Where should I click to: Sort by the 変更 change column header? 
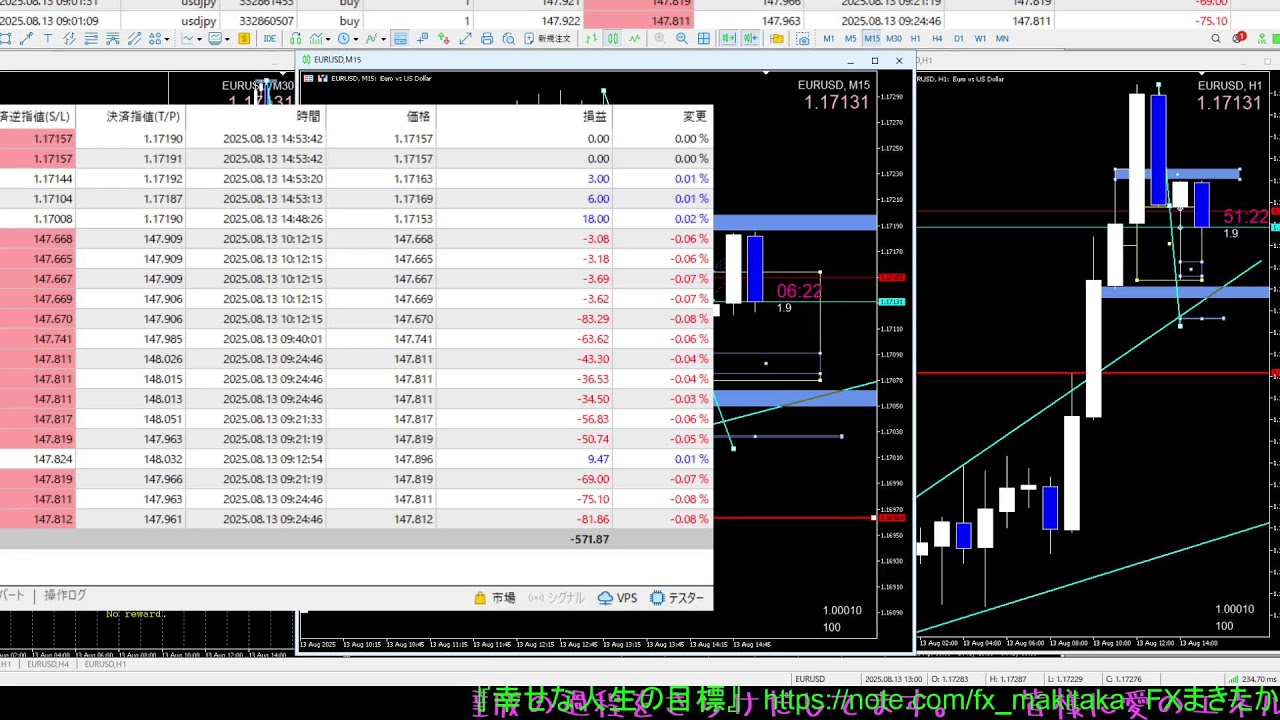pos(695,116)
